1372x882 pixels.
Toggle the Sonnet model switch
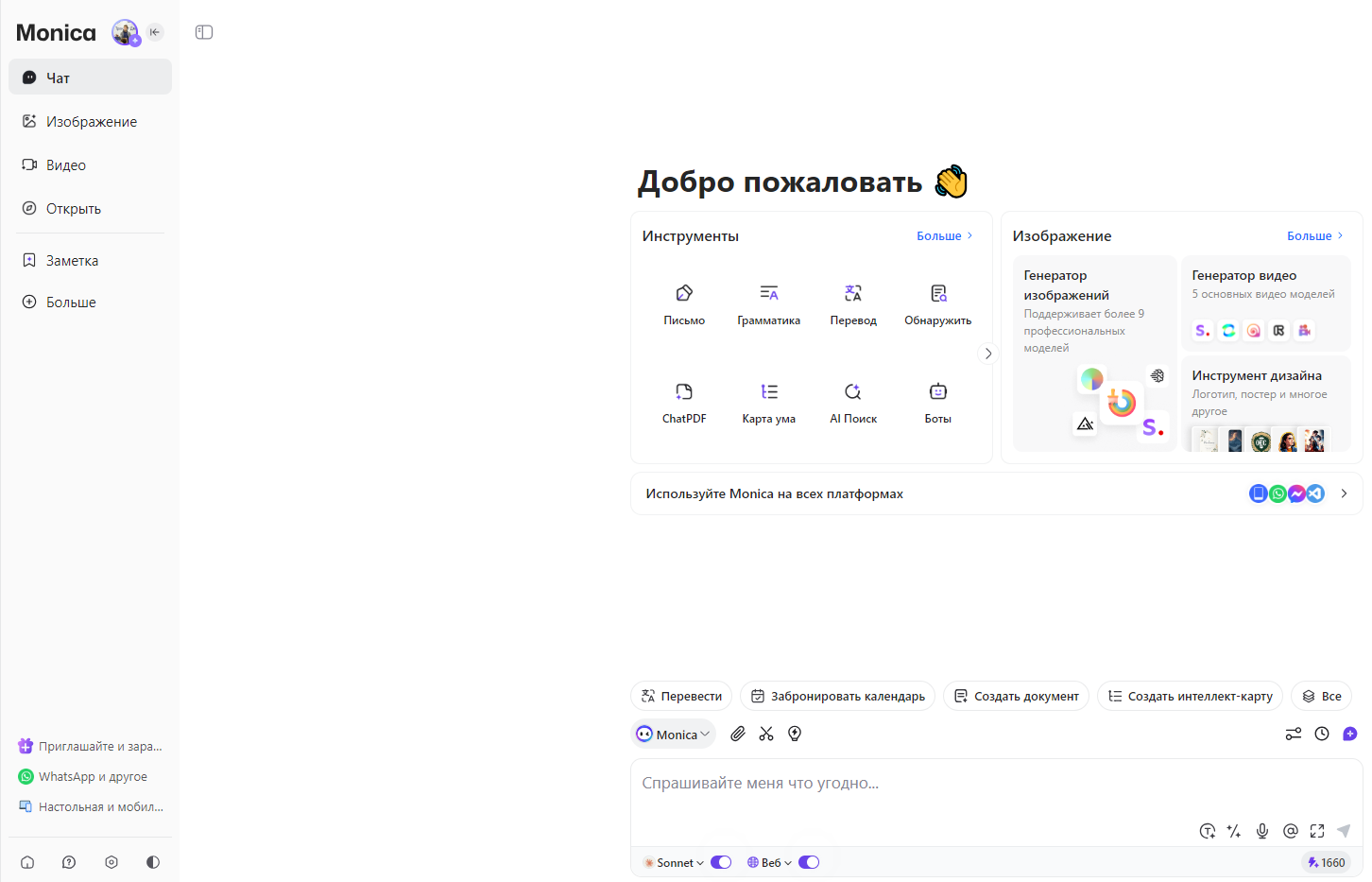tap(721, 862)
